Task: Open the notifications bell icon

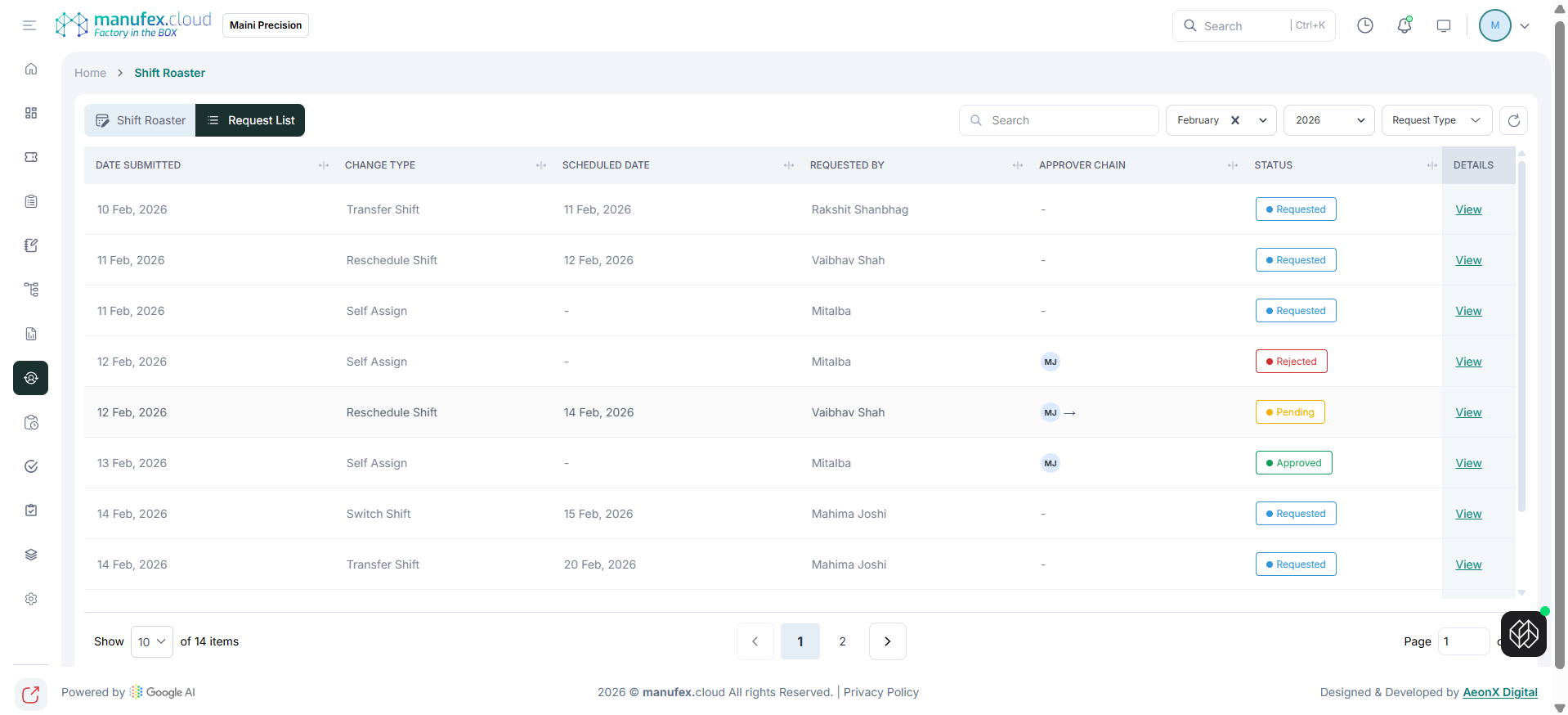Action: [1404, 25]
